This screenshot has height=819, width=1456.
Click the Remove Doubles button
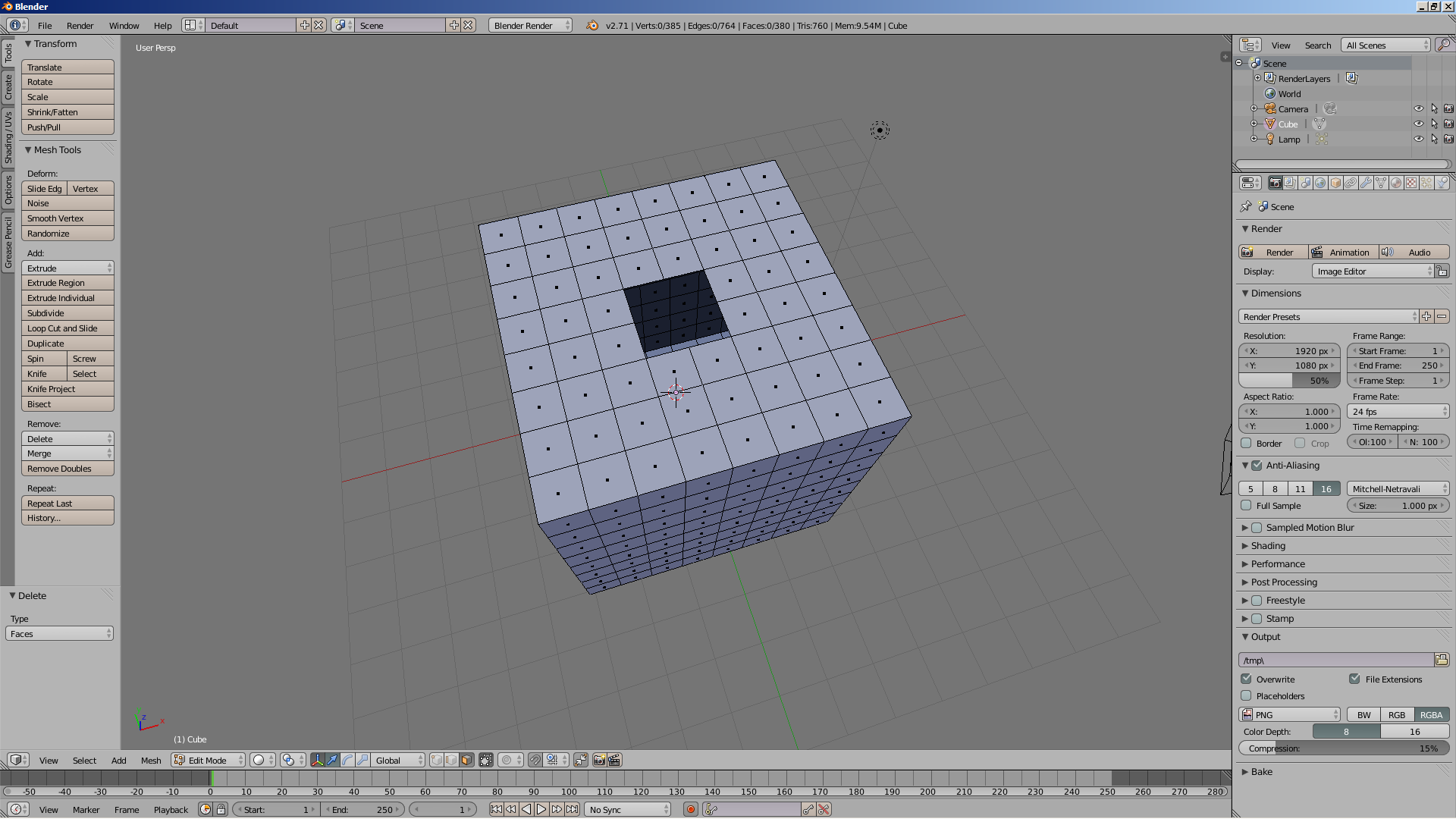pos(67,469)
